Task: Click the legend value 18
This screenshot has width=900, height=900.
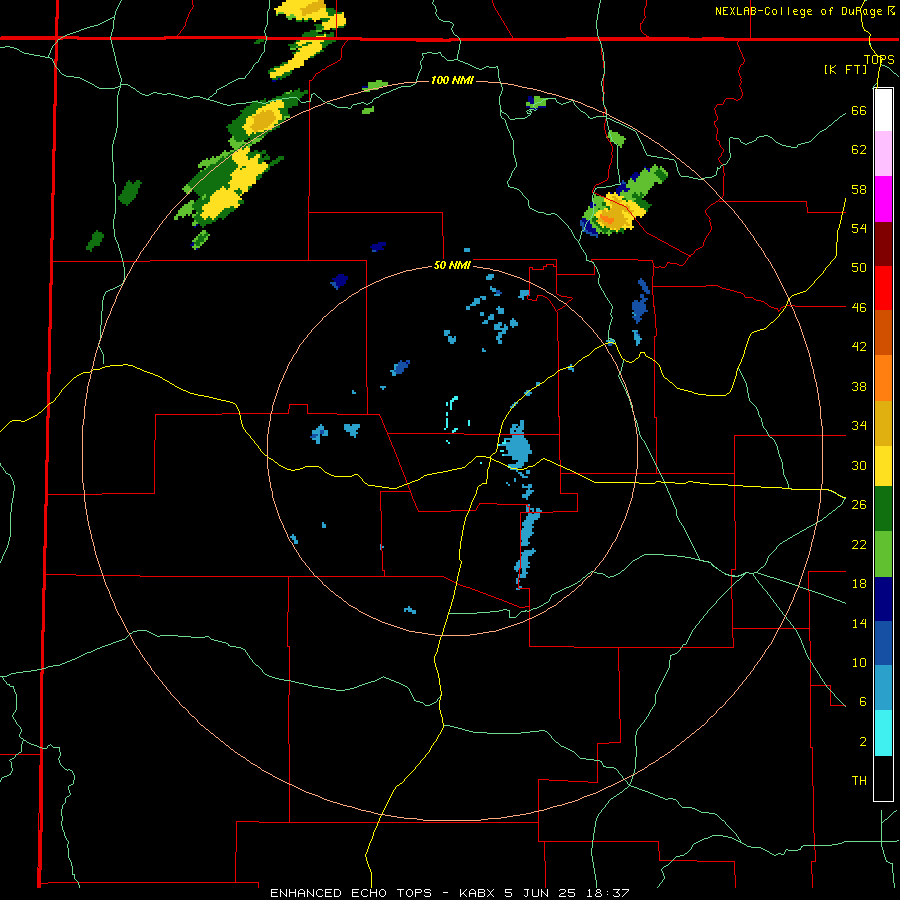Action: (x=859, y=584)
